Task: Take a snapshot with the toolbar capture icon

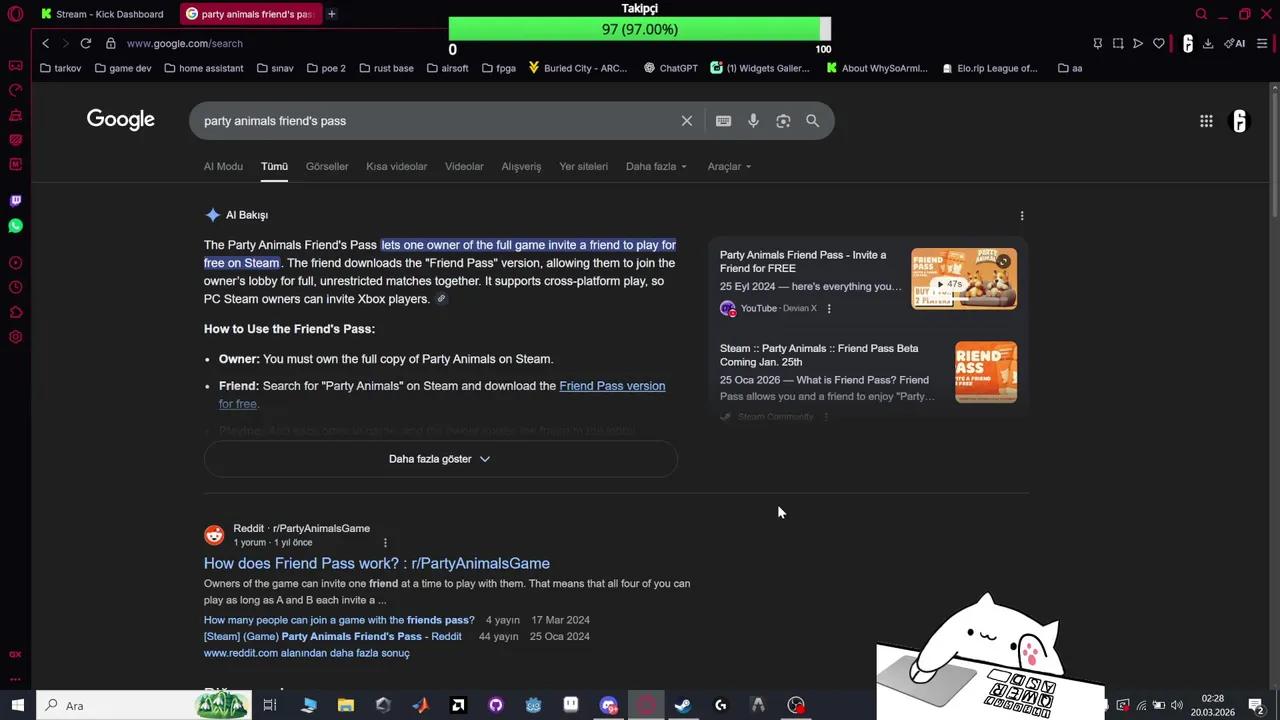Action: tap(1118, 43)
